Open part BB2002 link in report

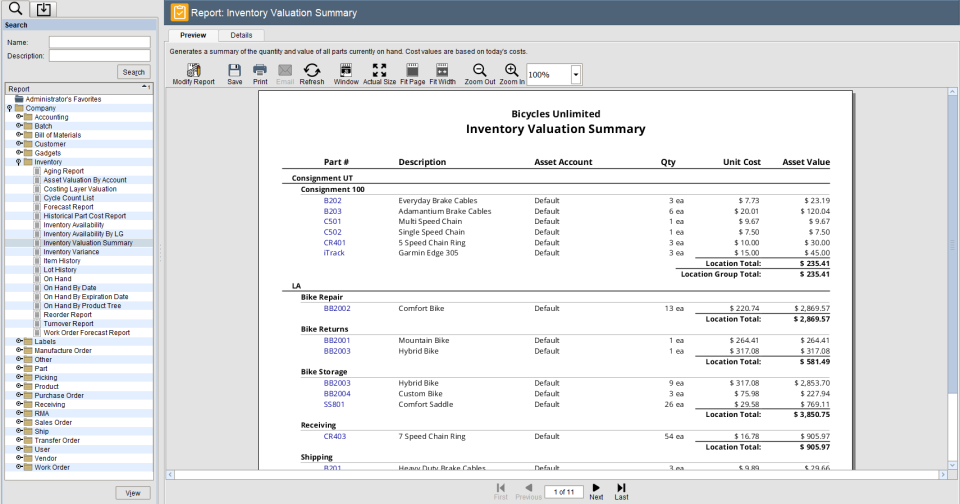pos(337,308)
